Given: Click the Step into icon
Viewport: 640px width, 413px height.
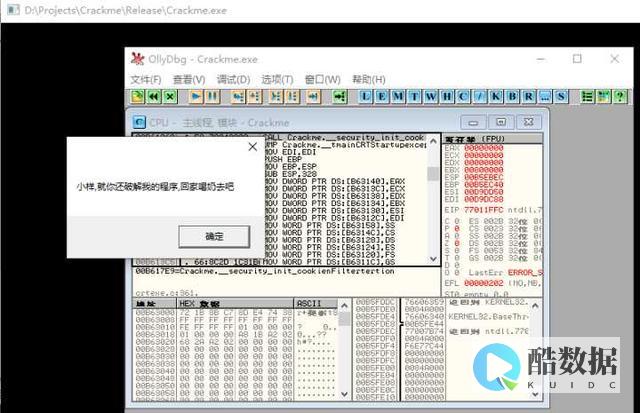Looking at the screenshot, I should pos(238,97).
